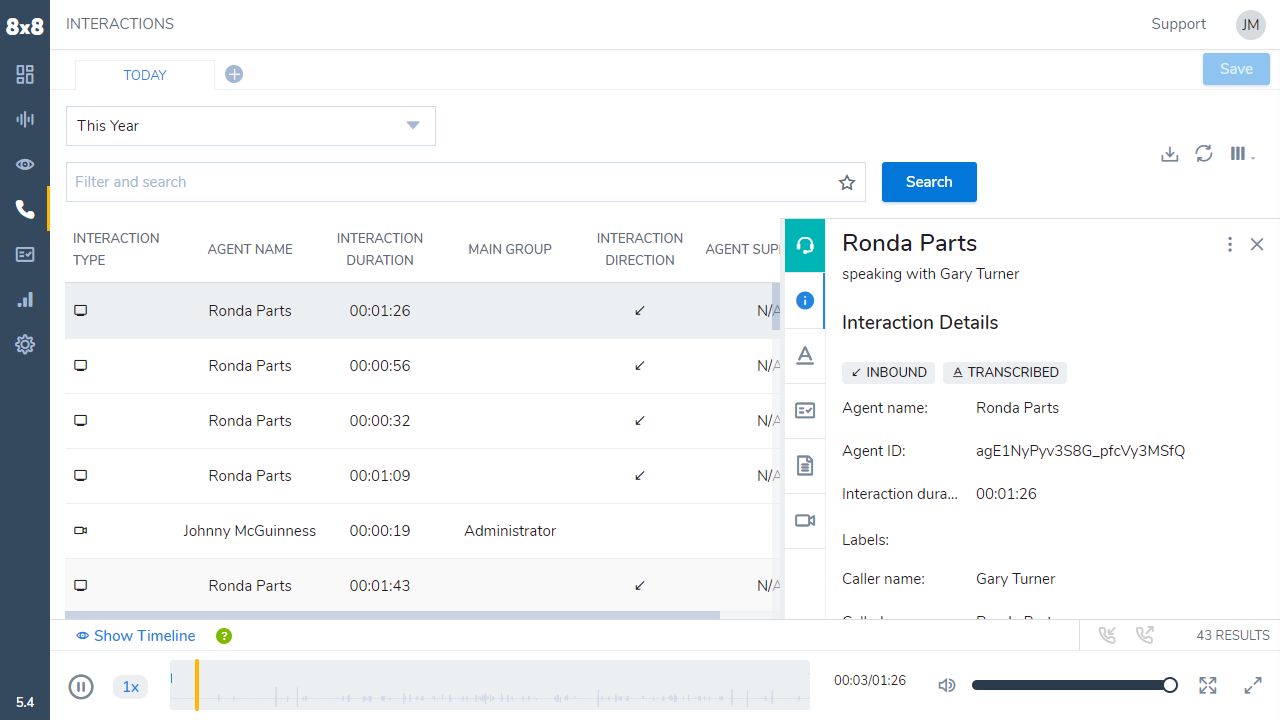Save search with the star icon
Viewport: 1280px width, 720px height.
coord(847,182)
